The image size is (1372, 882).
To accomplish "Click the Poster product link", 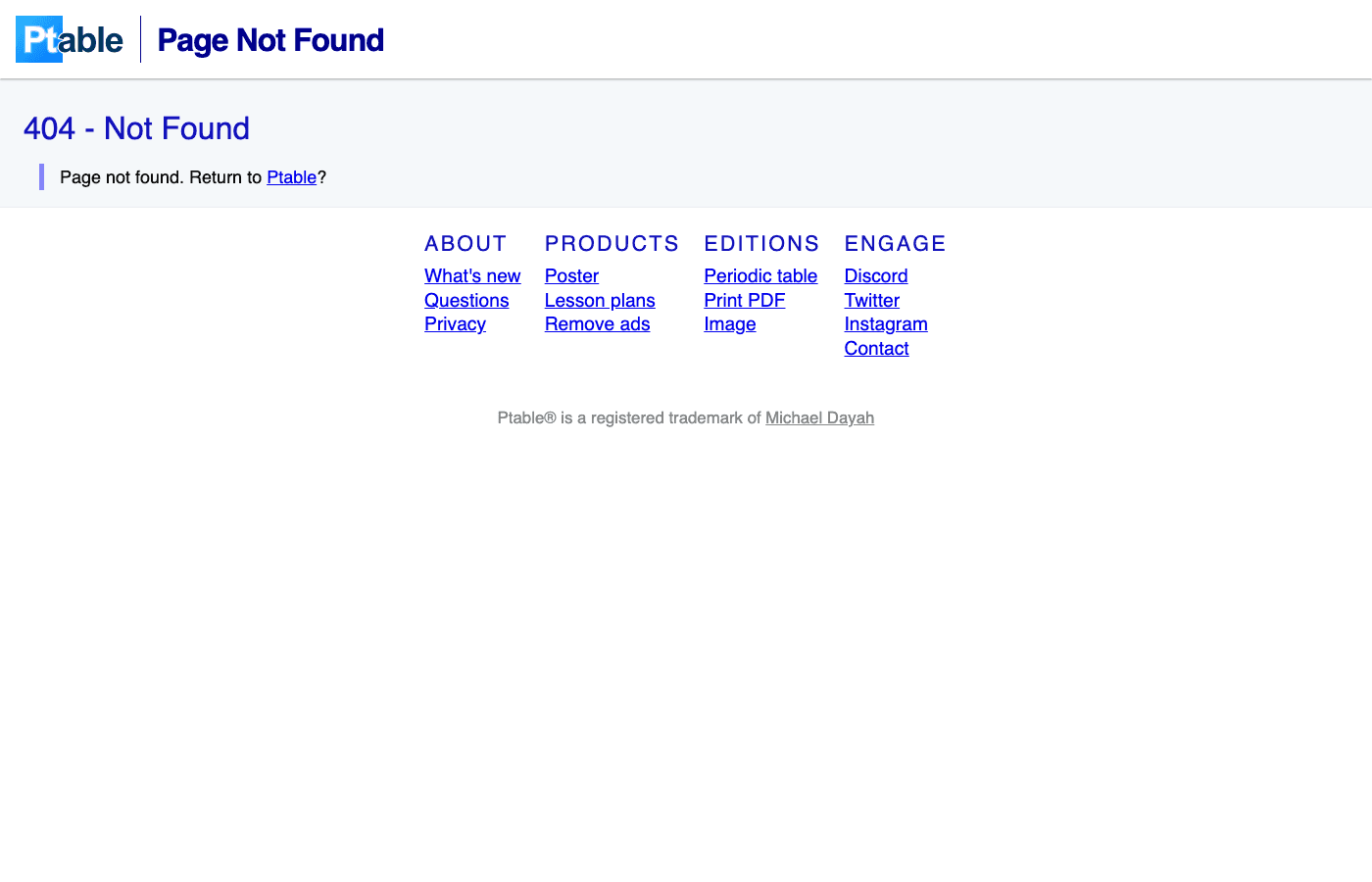I will point(571,276).
